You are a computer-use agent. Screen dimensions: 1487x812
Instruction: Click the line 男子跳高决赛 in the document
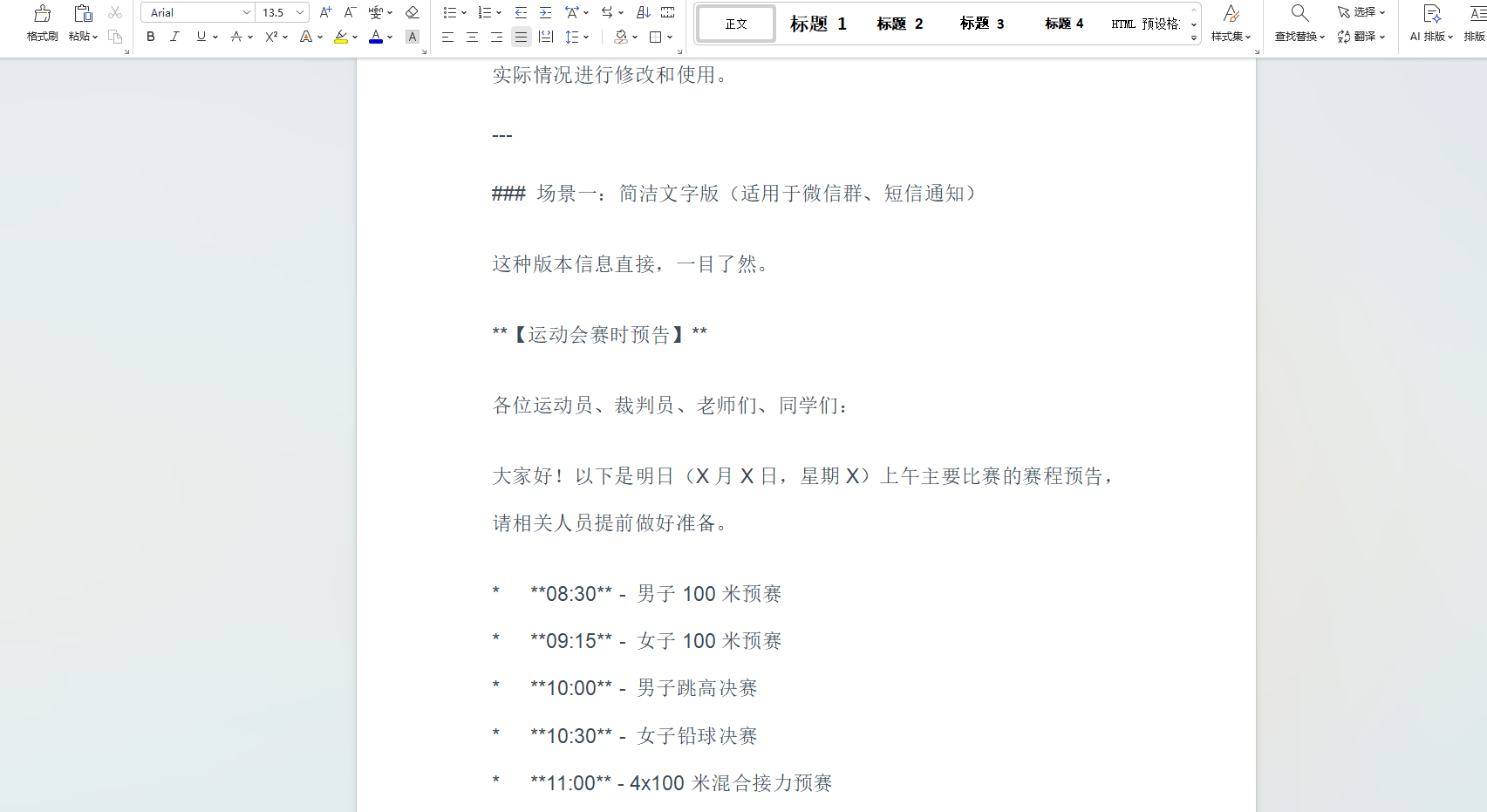click(696, 688)
